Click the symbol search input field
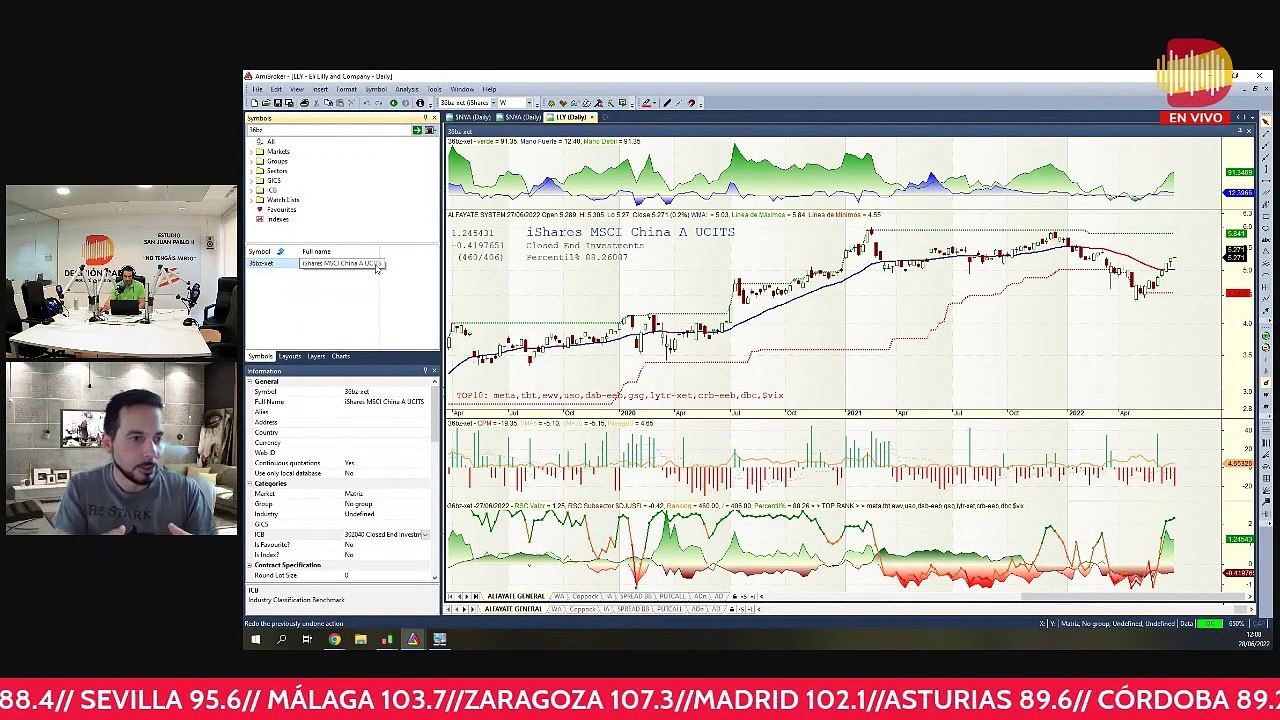Viewport: 1280px width, 720px height. [x=329, y=130]
